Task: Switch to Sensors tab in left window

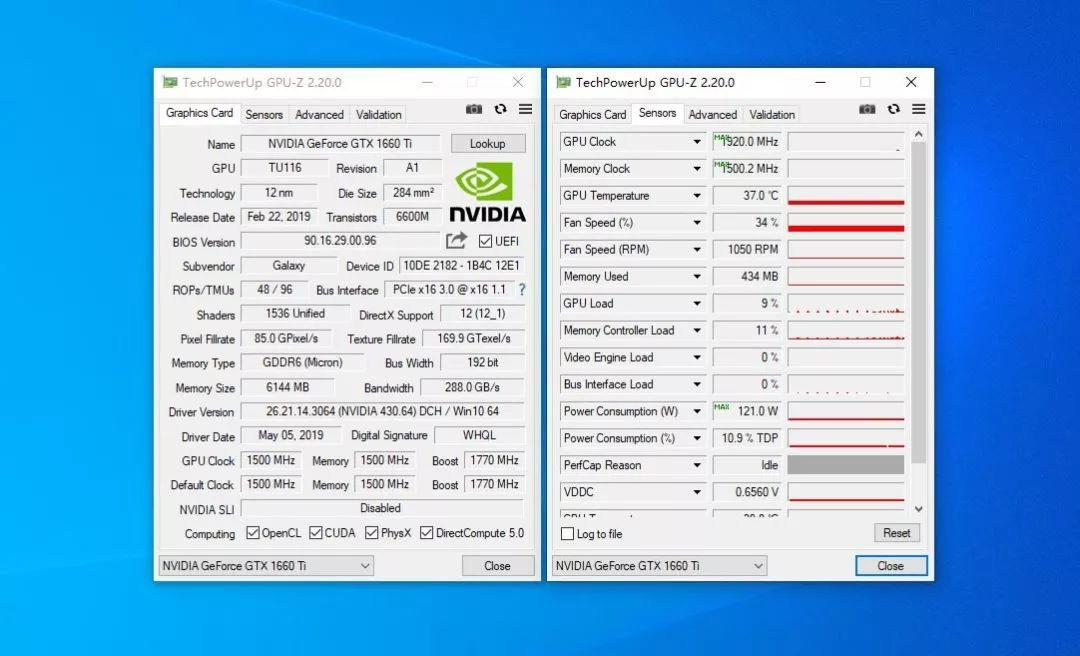Action: tap(264, 114)
